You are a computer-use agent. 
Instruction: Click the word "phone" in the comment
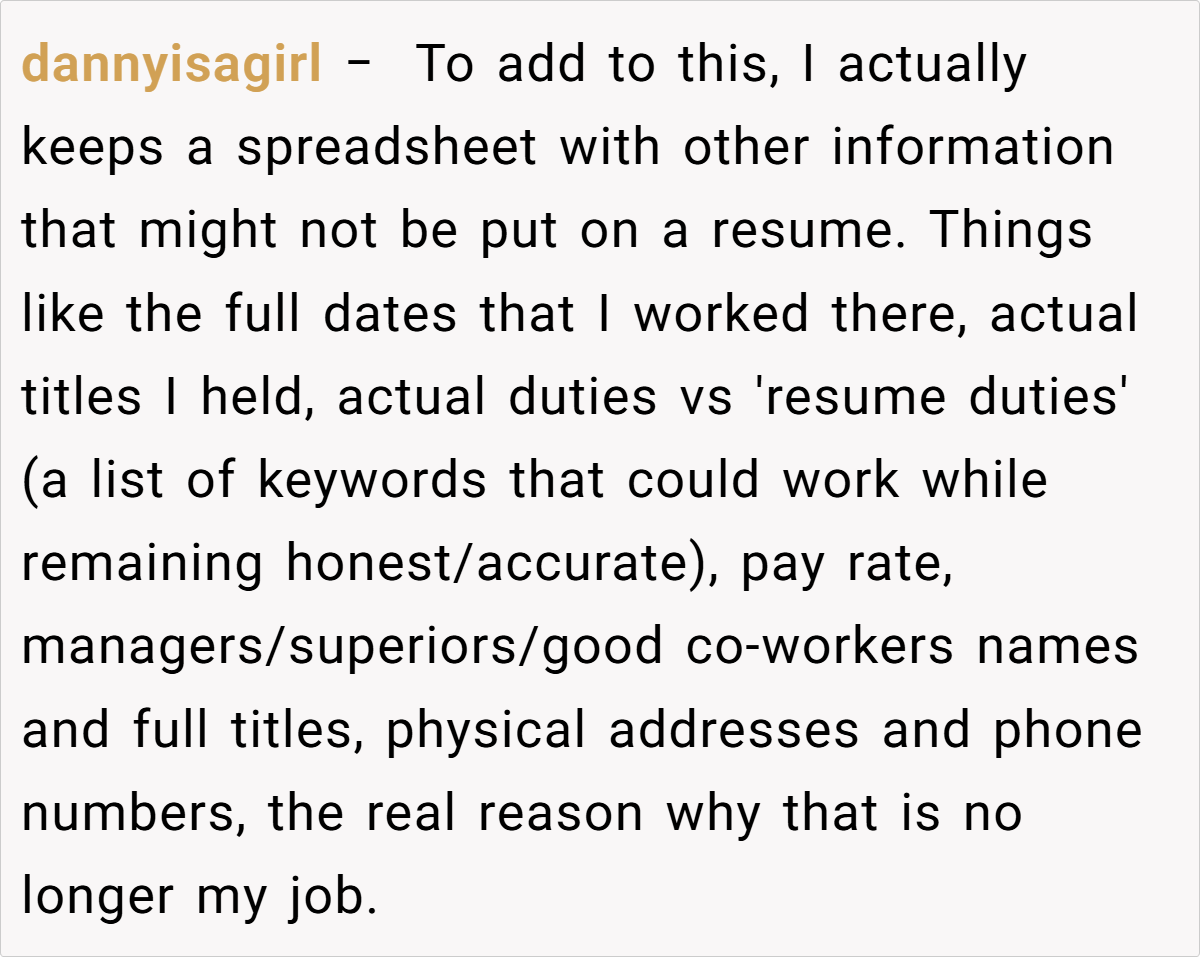(x=1068, y=729)
